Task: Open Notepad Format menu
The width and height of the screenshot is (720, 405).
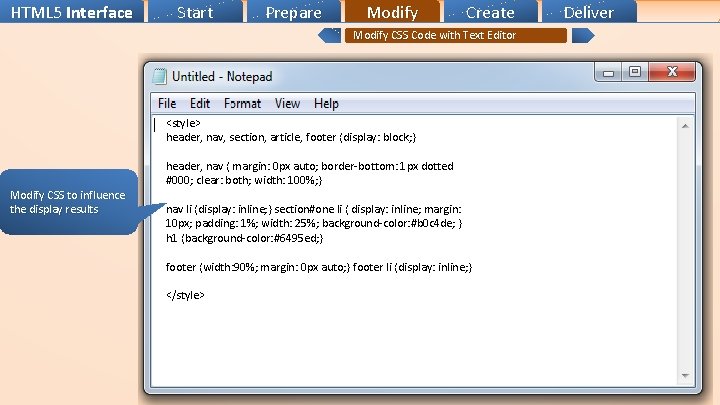Action: [242, 103]
